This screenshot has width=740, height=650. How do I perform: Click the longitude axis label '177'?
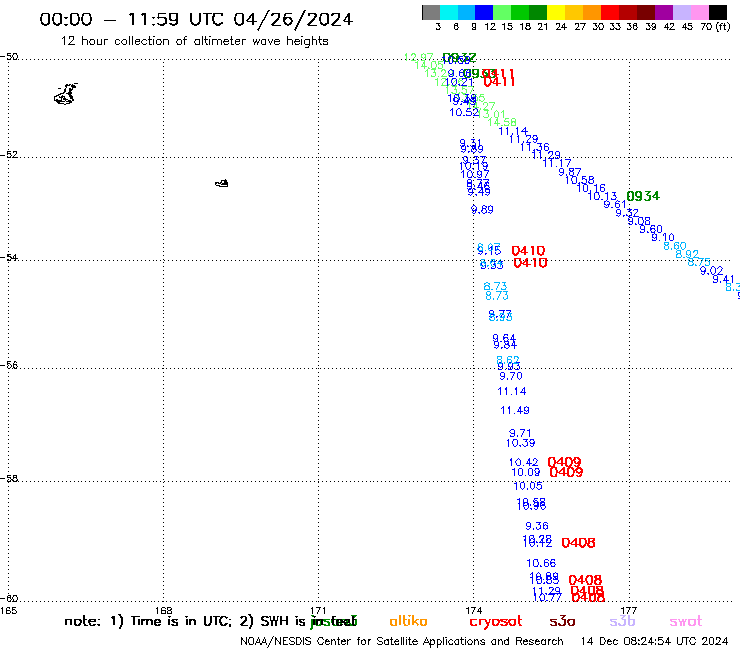(629, 610)
